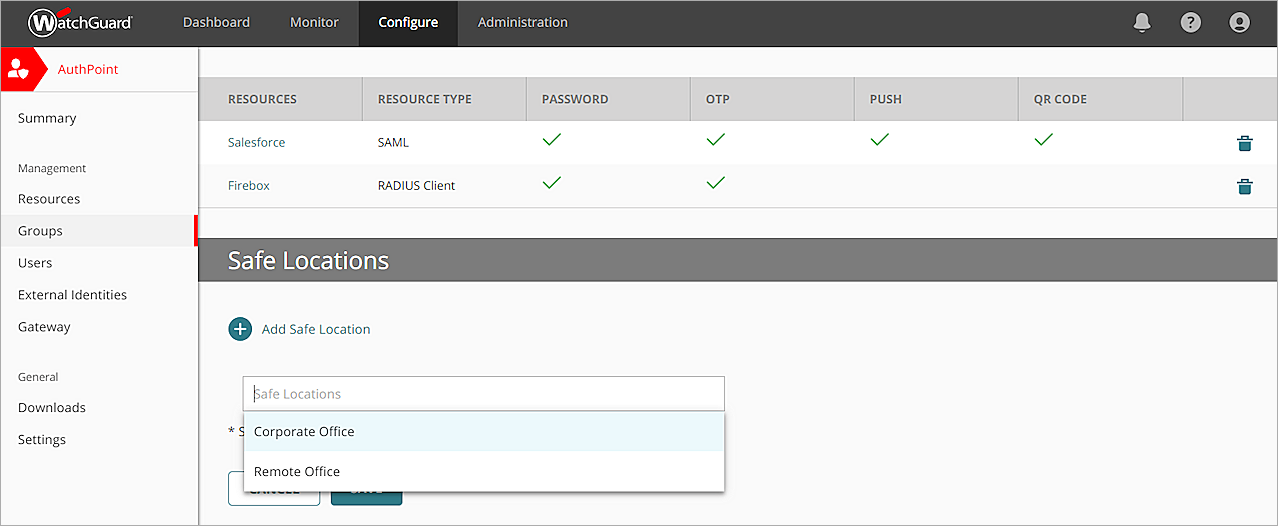This screenshot has height=526, width=1278.
Task: Click trash icon for Firebox resource
Action: (x=1244, y=186)
